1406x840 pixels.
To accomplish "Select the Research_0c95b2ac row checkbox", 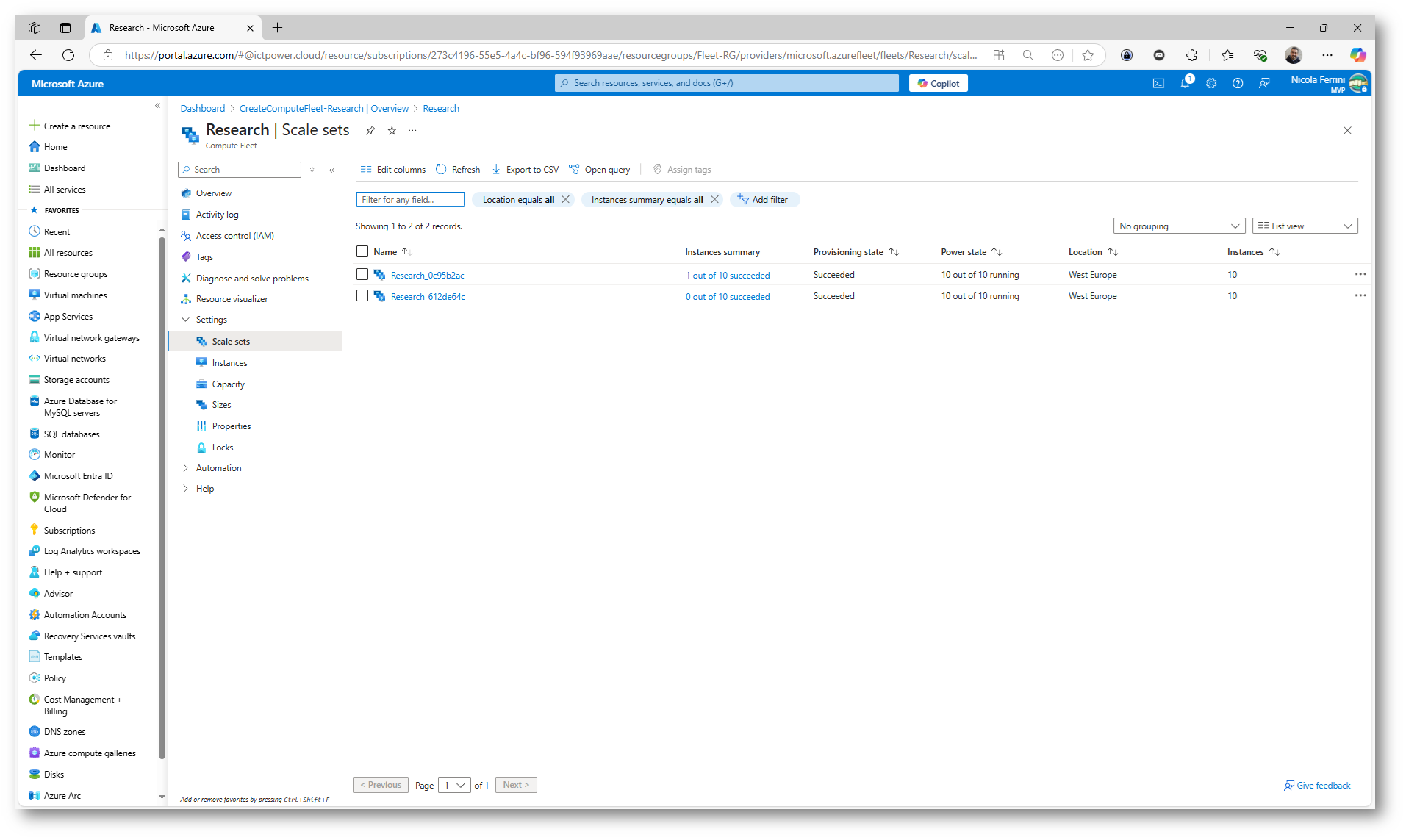I will pyautogui.click(x=362, y=275).
